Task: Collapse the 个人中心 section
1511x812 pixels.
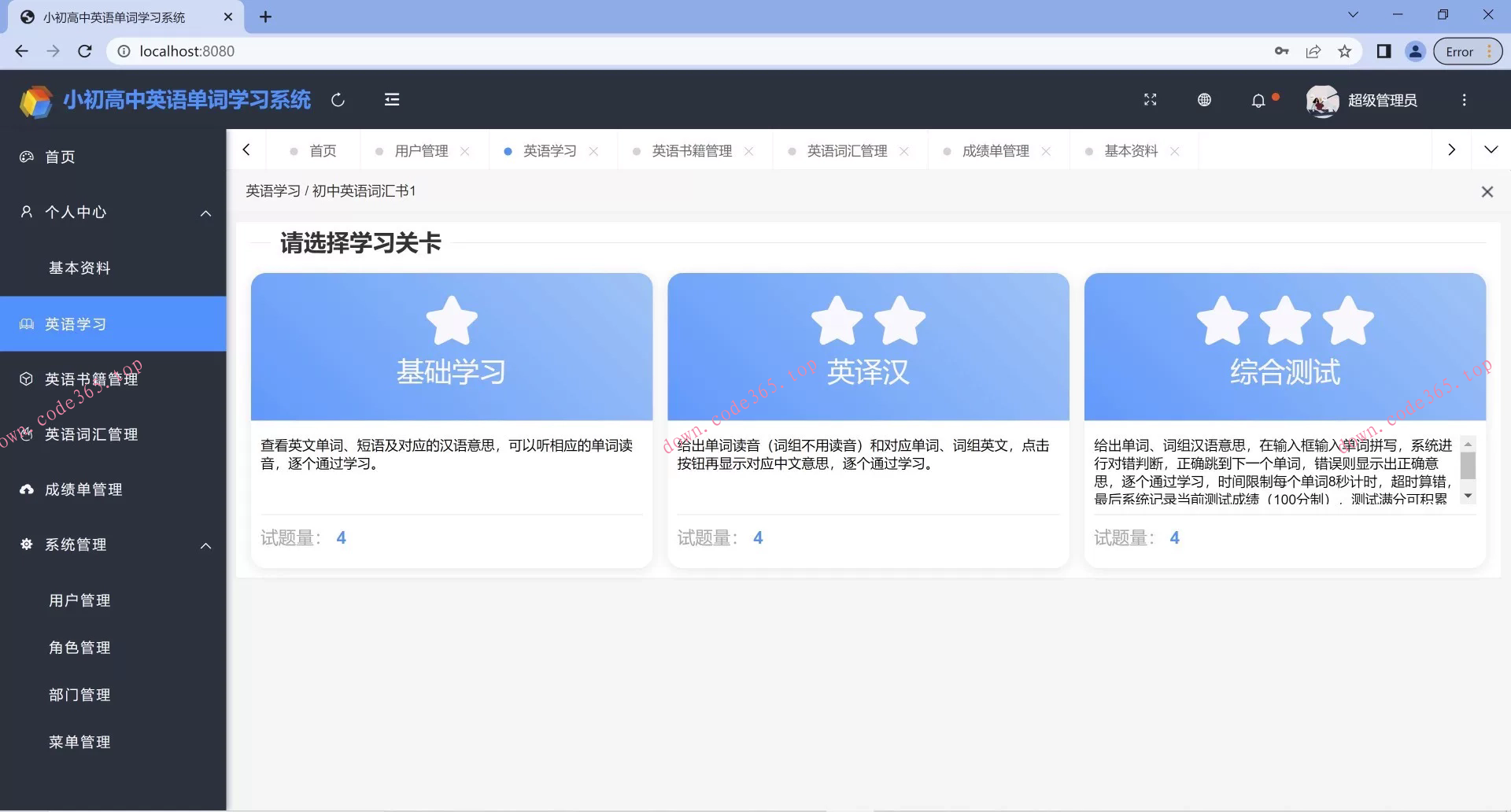Action: (205, 212)
